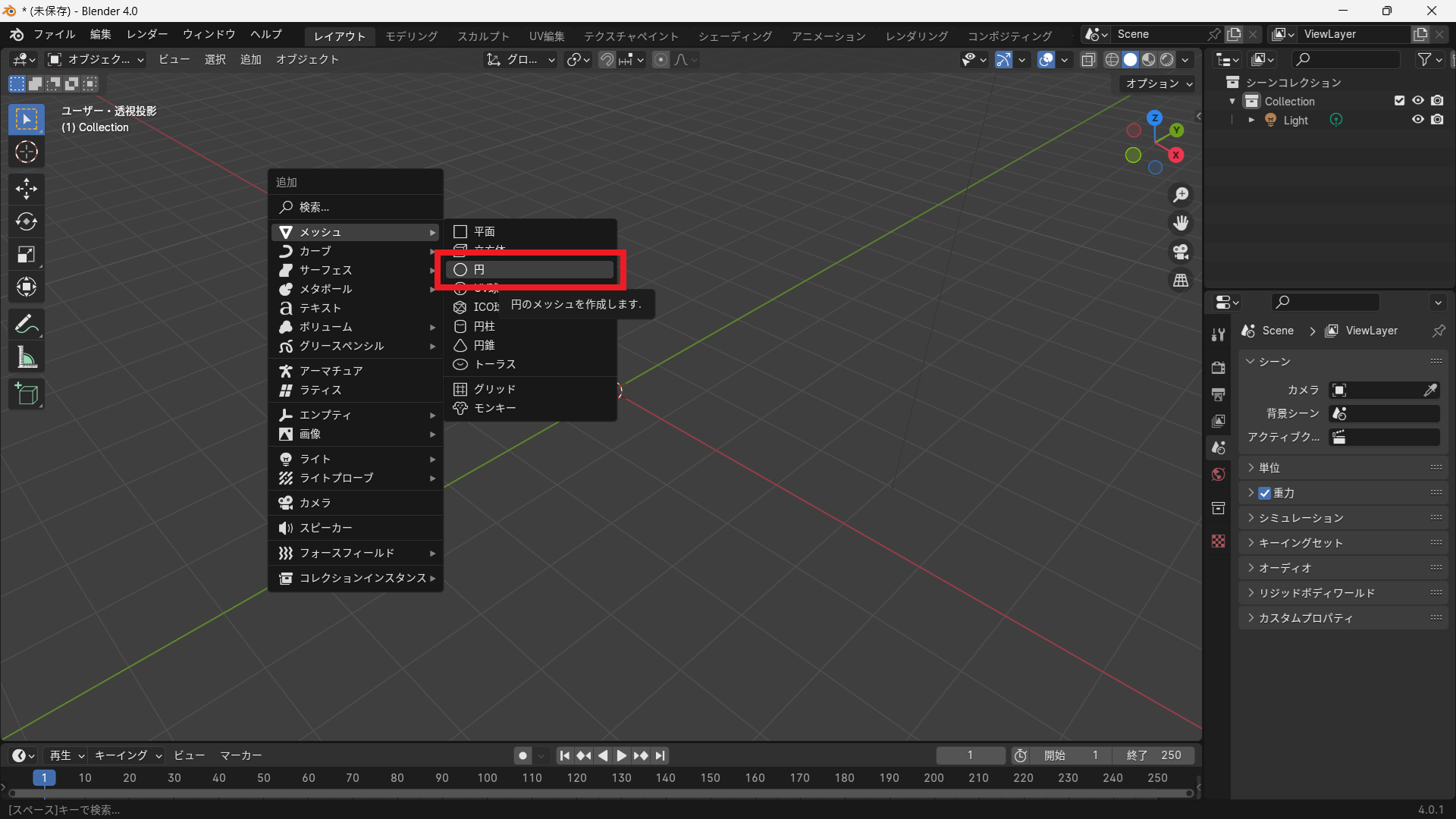Image resolution: width=1456 pixels, height=819 pixels.
Task: Select the 3D Cursor tool
Action: (27, 152)
